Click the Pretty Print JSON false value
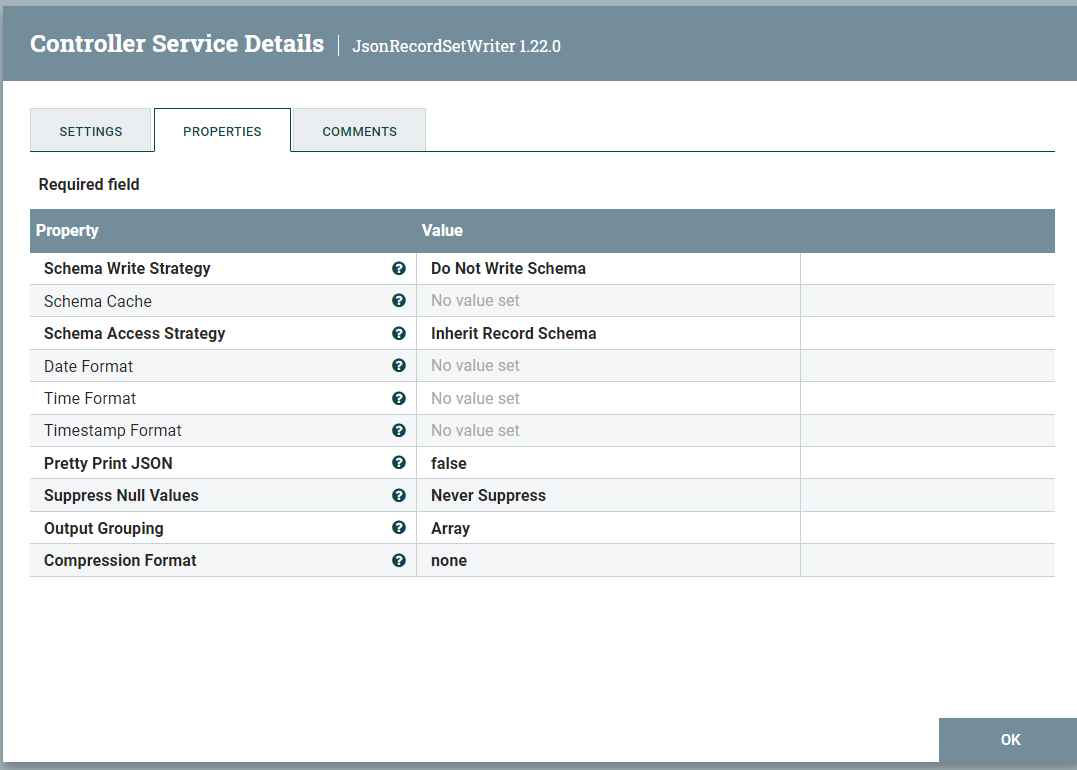Image resolution: width=1077 pixels, height=770 pixels. click(449, 463)
